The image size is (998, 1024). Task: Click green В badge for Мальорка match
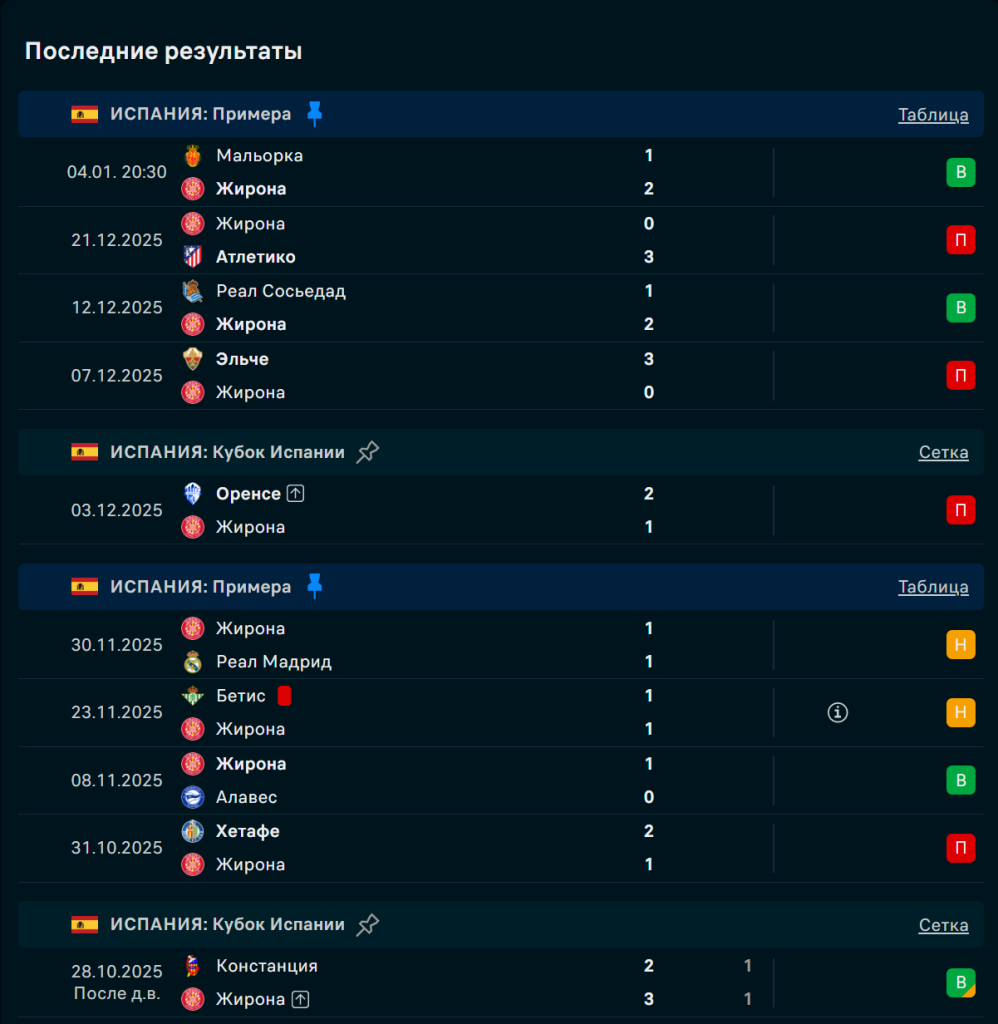point(960,173)
